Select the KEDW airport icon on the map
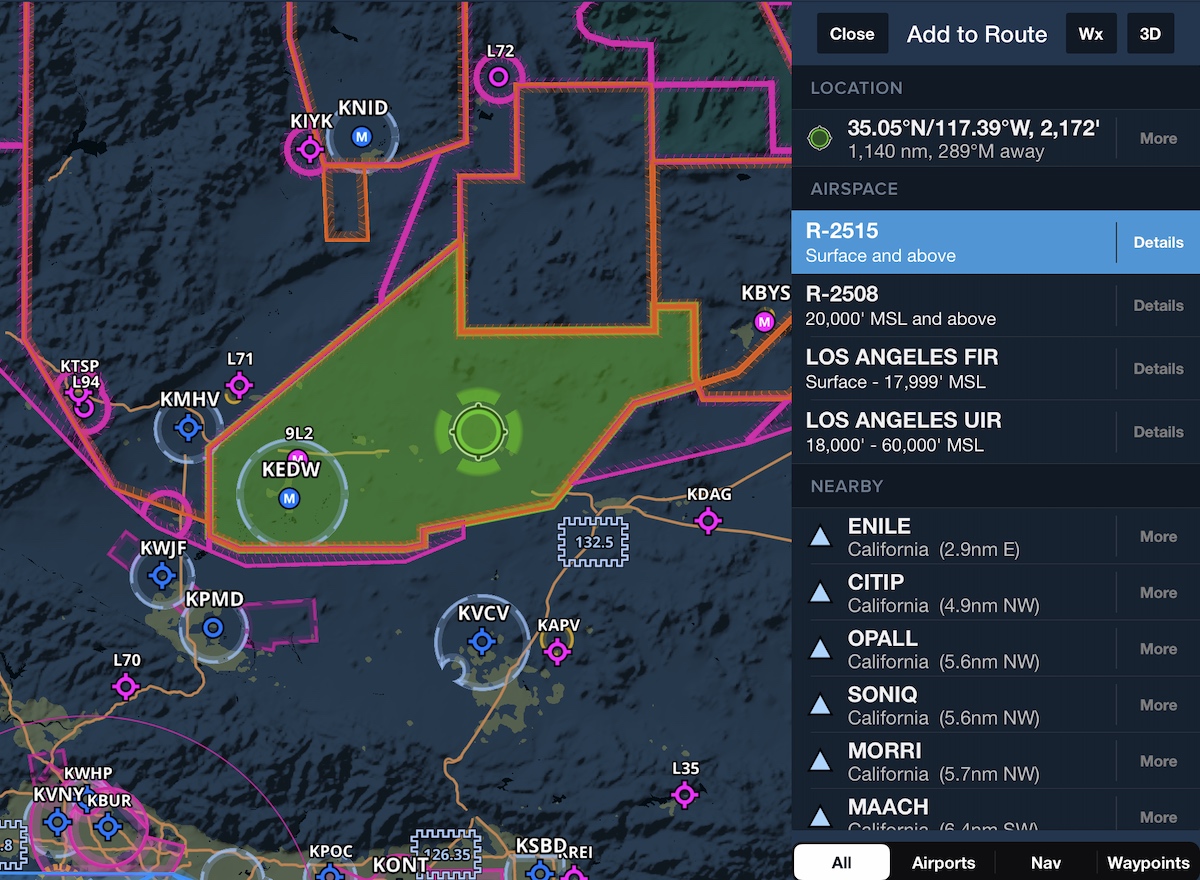 coord(290,496)
